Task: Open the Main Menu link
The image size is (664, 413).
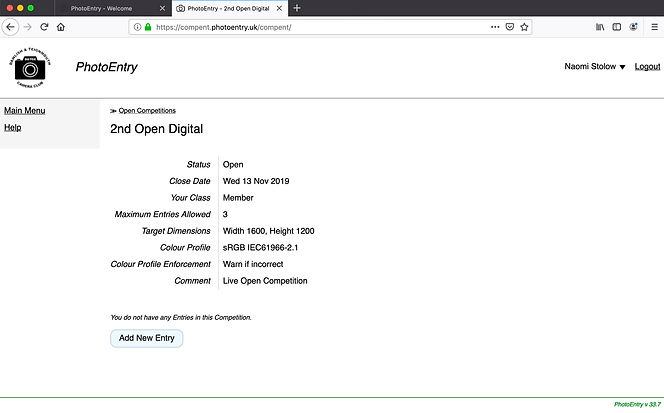Action: click(25, 111)
